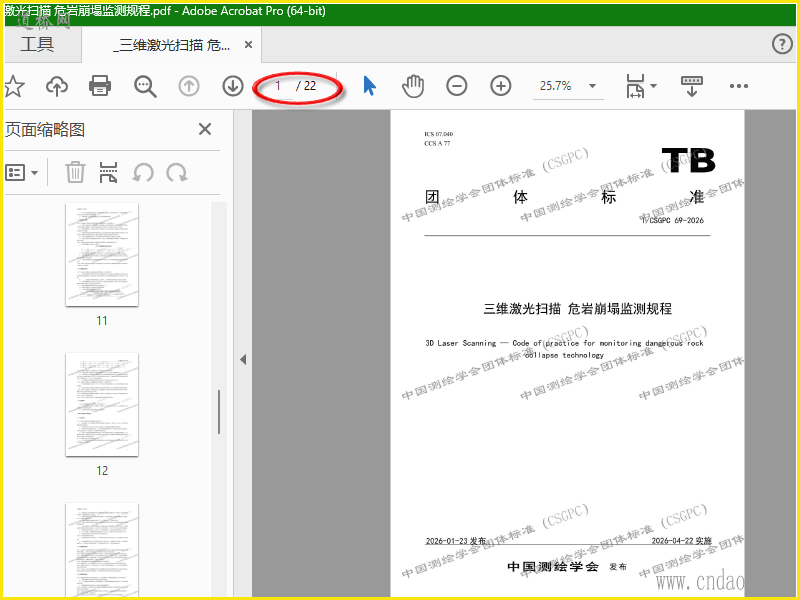Select the arrow selection tool
800x600 pixels.
pyautogui.click(x=369, y=86)
